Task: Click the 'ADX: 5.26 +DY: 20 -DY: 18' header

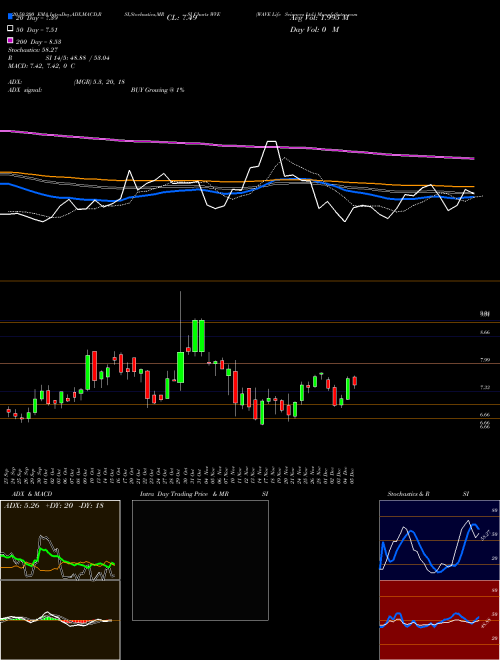Action: pyautogui.click(x=54, y=505)
